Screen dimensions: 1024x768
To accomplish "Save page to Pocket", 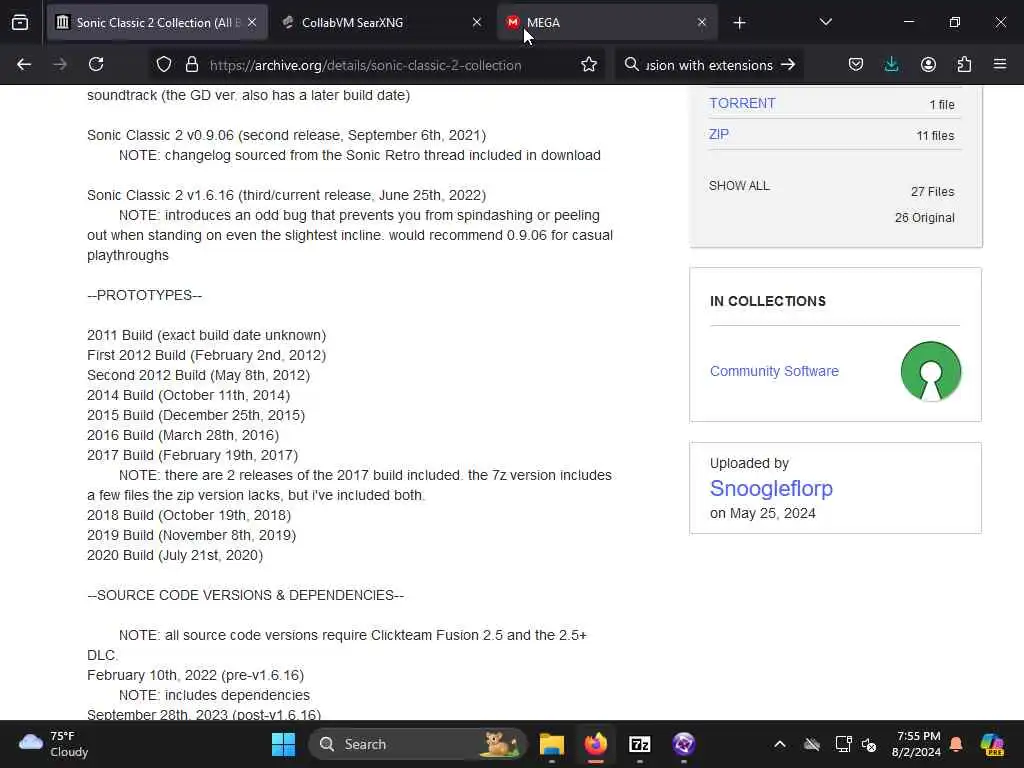I will 856,65.
